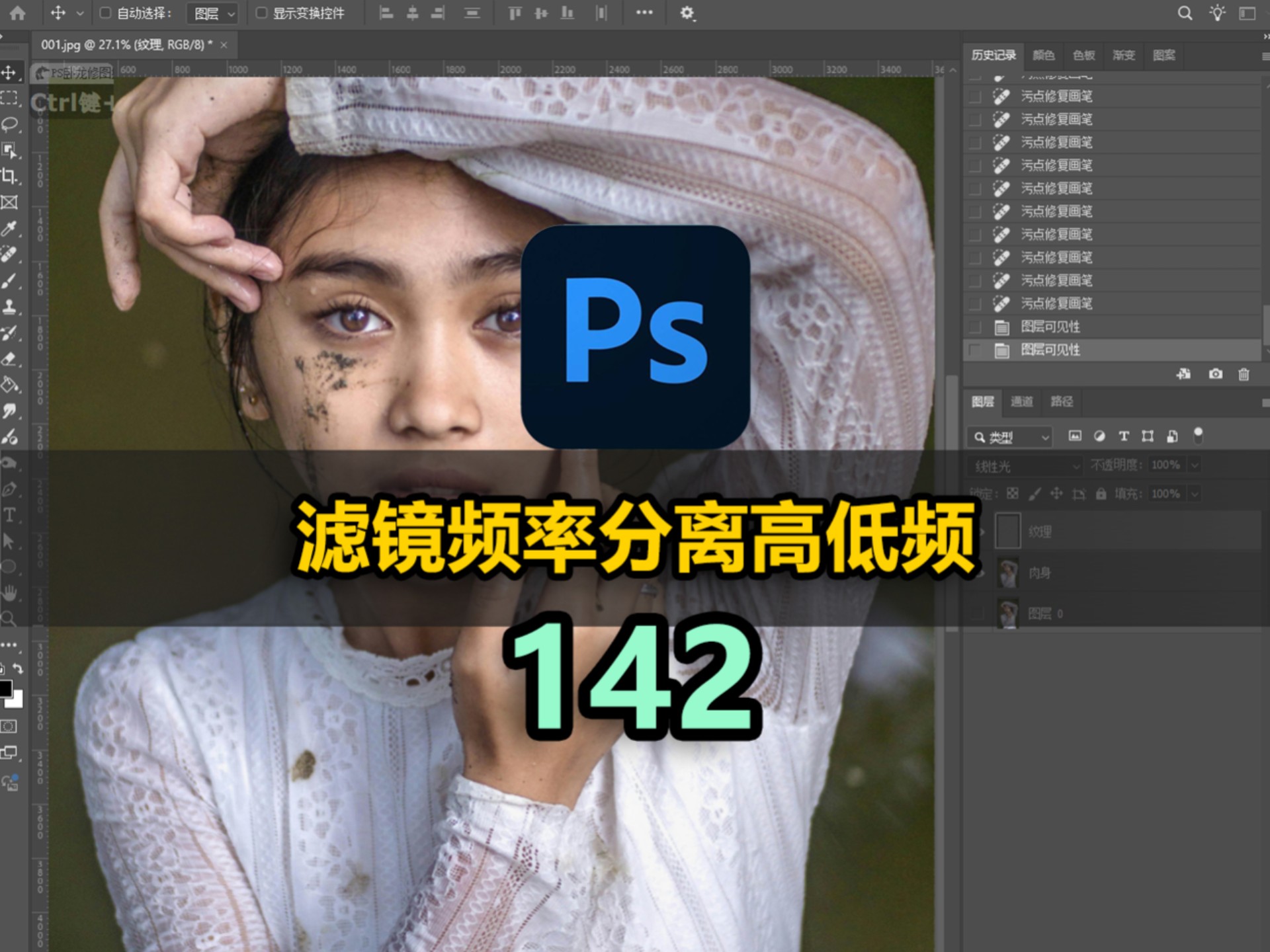Open the 不透明度 opacity dropdown arrow
1270x952 pixels.
[1195, 465]
